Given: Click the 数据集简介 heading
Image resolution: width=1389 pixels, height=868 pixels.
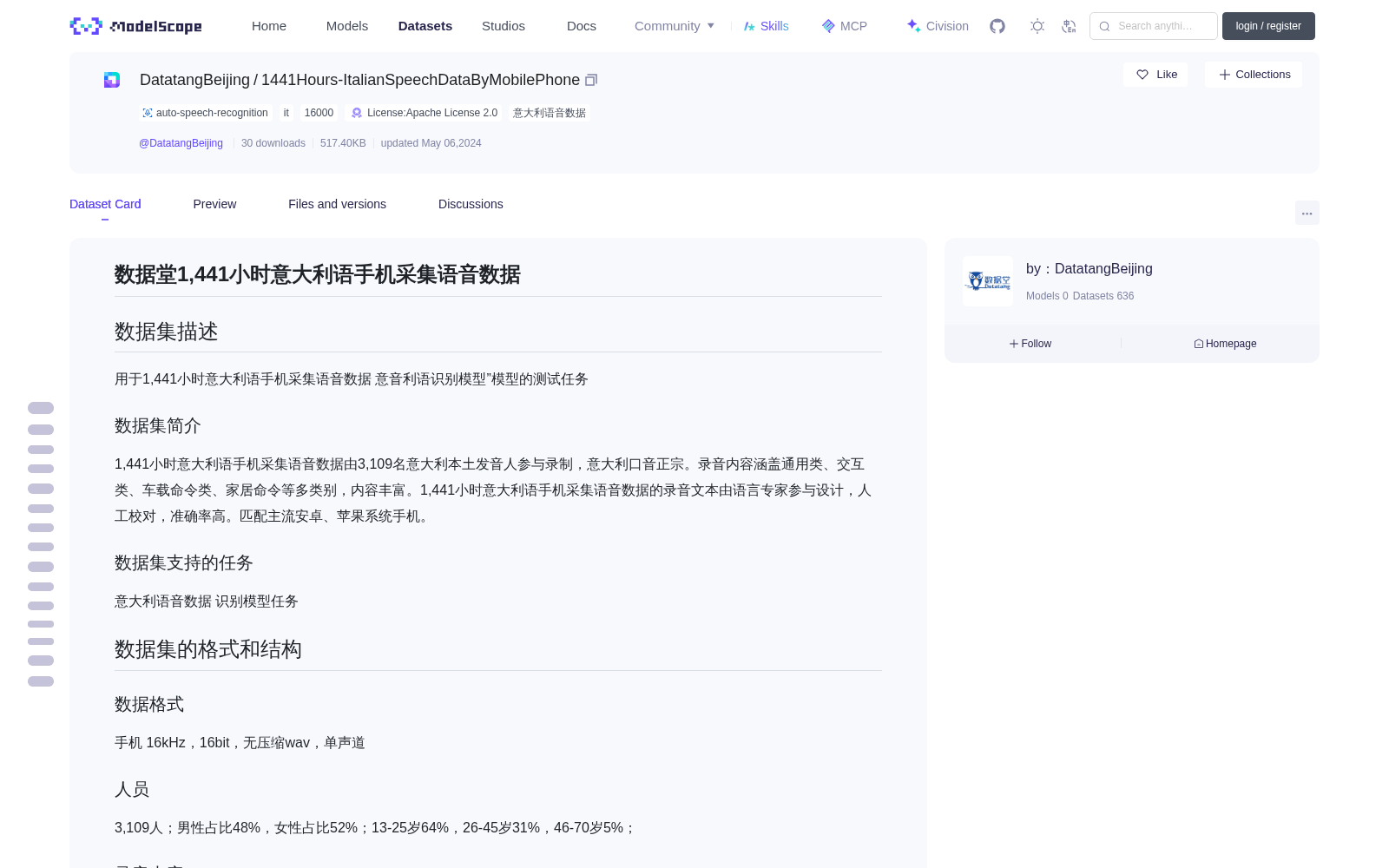Looking at the screenshot, I should click(158, 425).
